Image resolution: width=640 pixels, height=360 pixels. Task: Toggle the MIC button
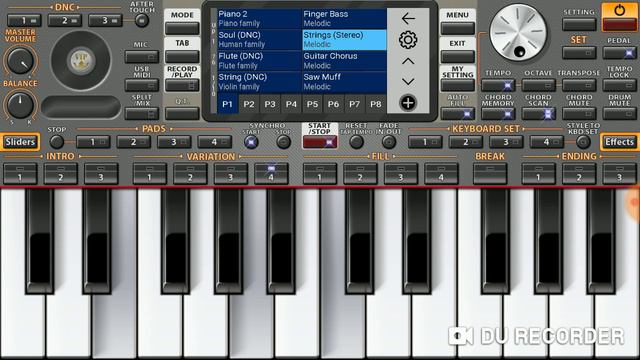[x=142, y=56]
